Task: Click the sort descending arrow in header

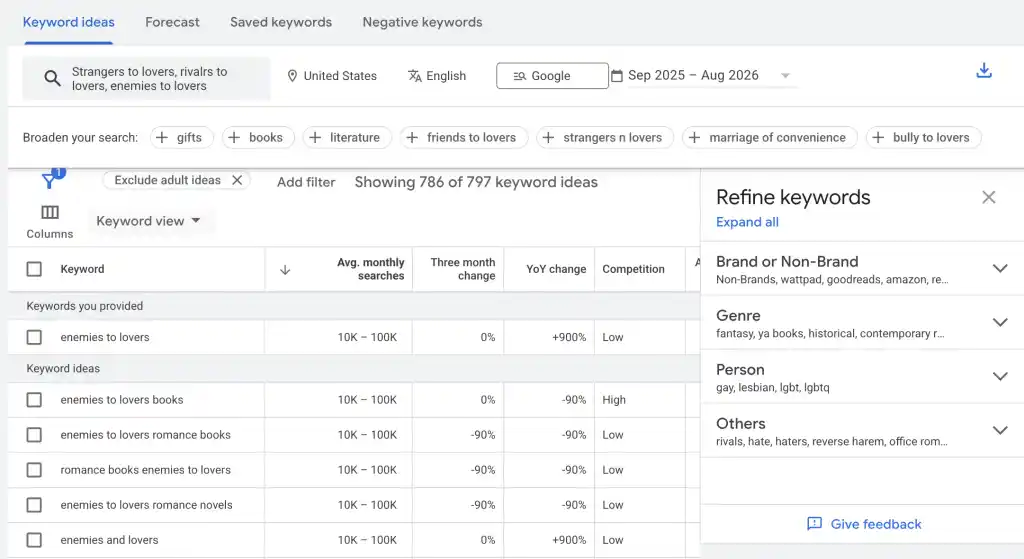Action: point(285,270)
